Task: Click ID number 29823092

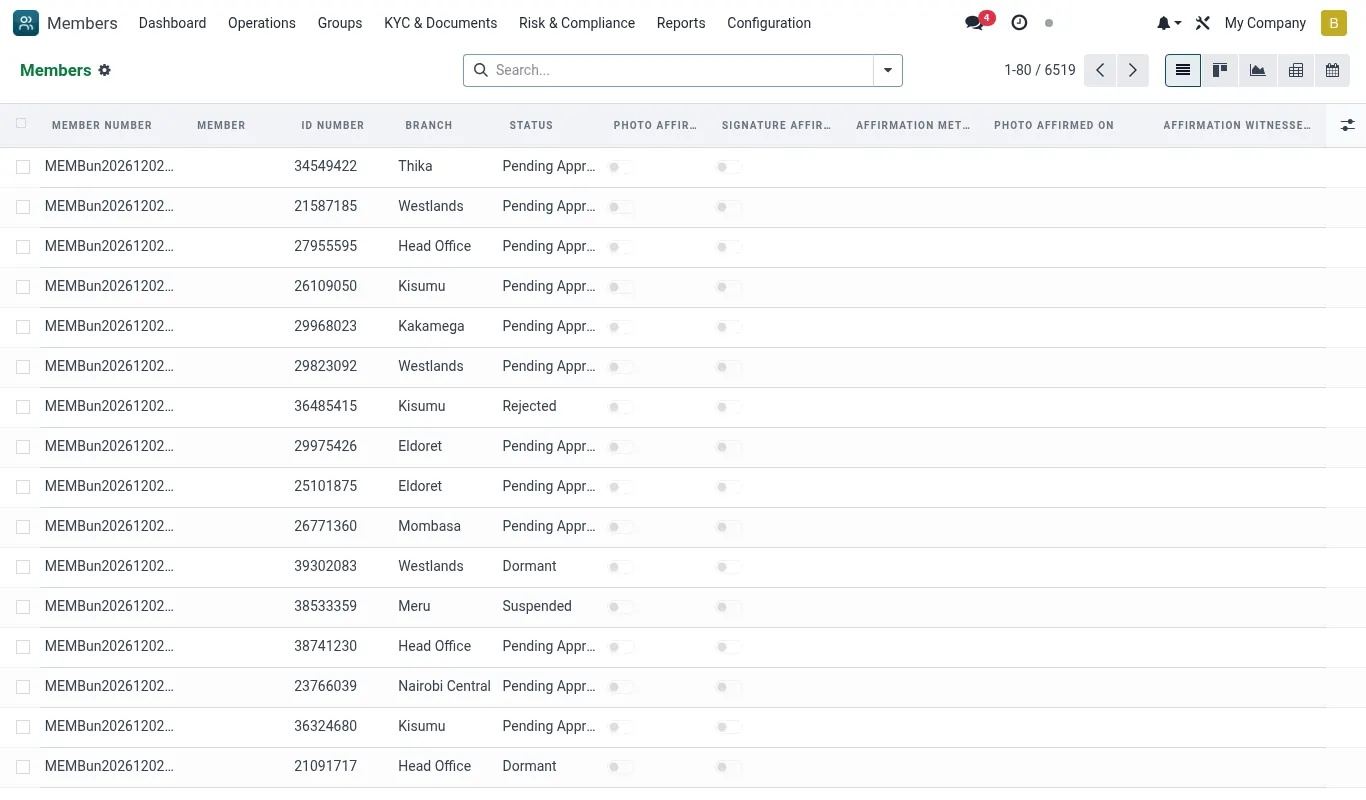Action: tap(326, 366)
